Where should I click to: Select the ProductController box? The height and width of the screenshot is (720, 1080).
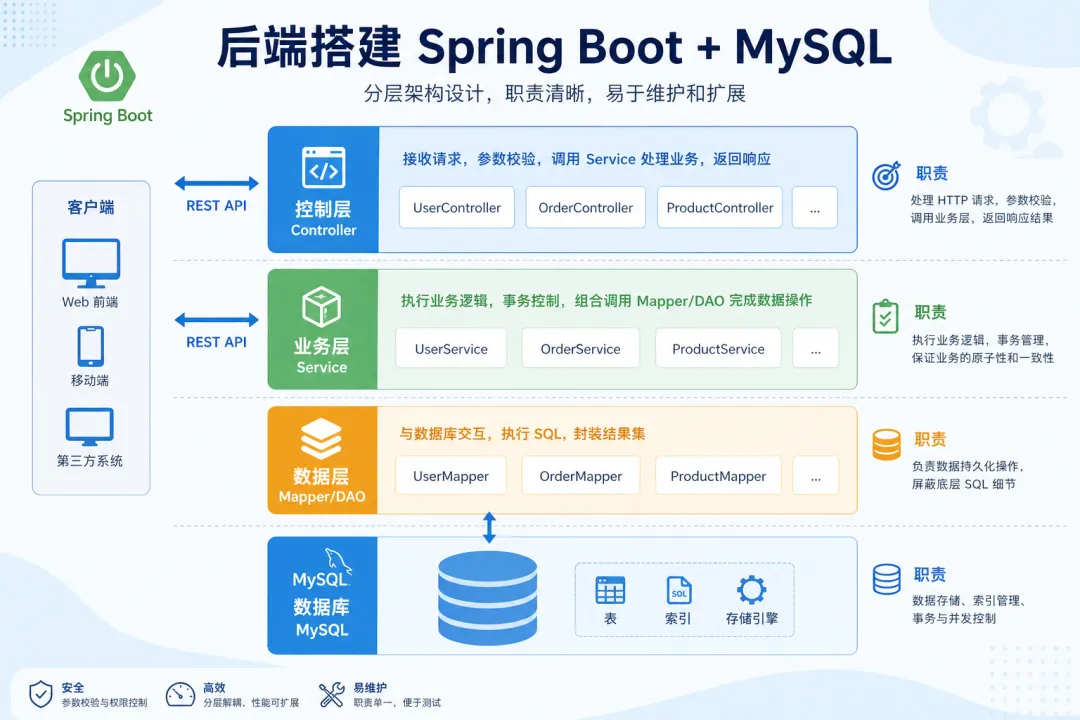720,207
